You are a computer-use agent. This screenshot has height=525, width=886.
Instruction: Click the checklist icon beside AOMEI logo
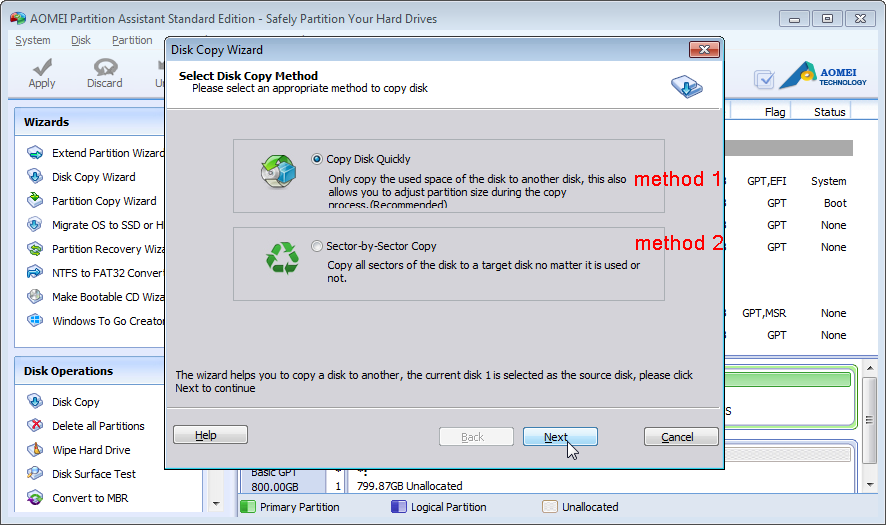(764, 79)
